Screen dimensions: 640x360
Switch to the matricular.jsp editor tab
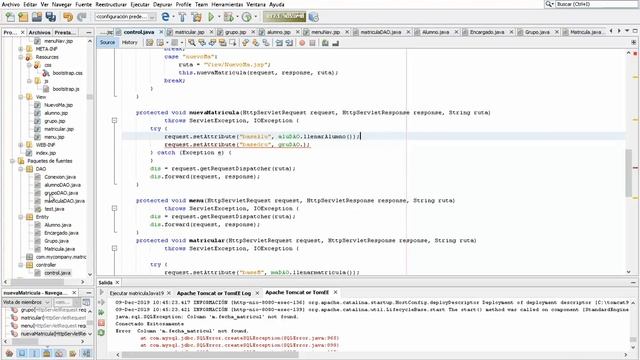click(189, 32)
